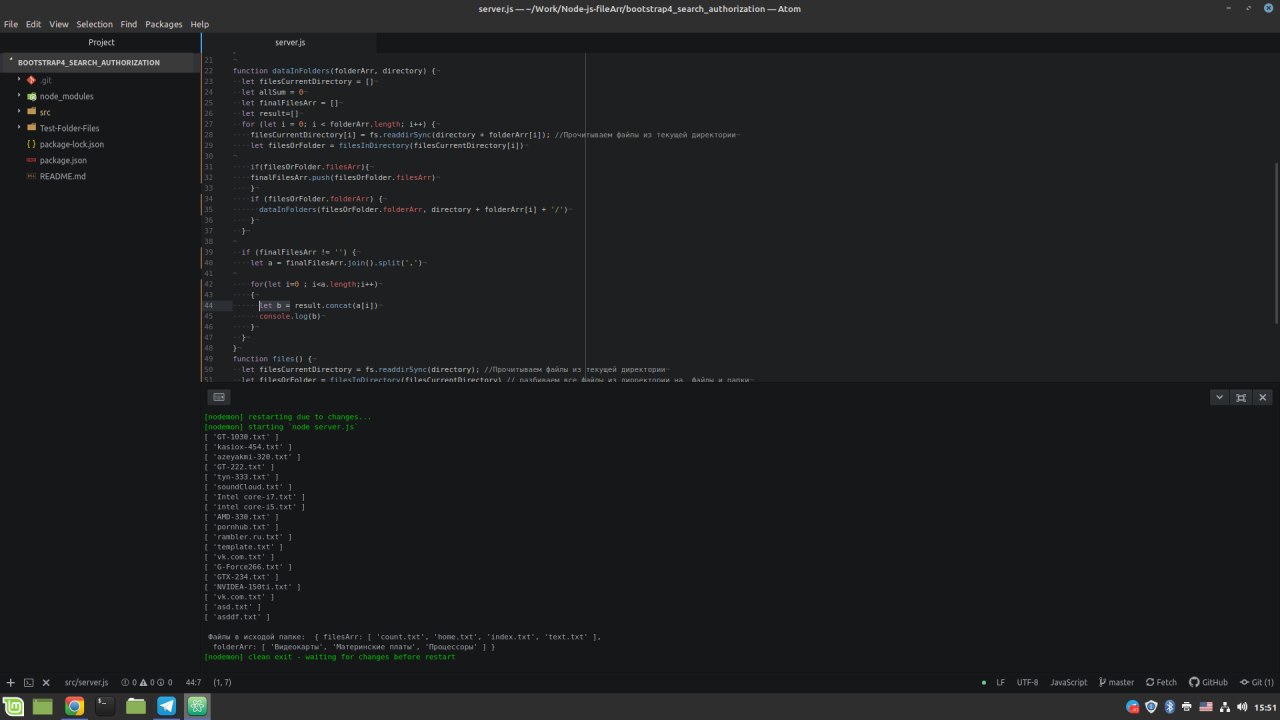Open Git panel showing one change
This screenshot has width=1280, height=720.
click(1257, 682)
